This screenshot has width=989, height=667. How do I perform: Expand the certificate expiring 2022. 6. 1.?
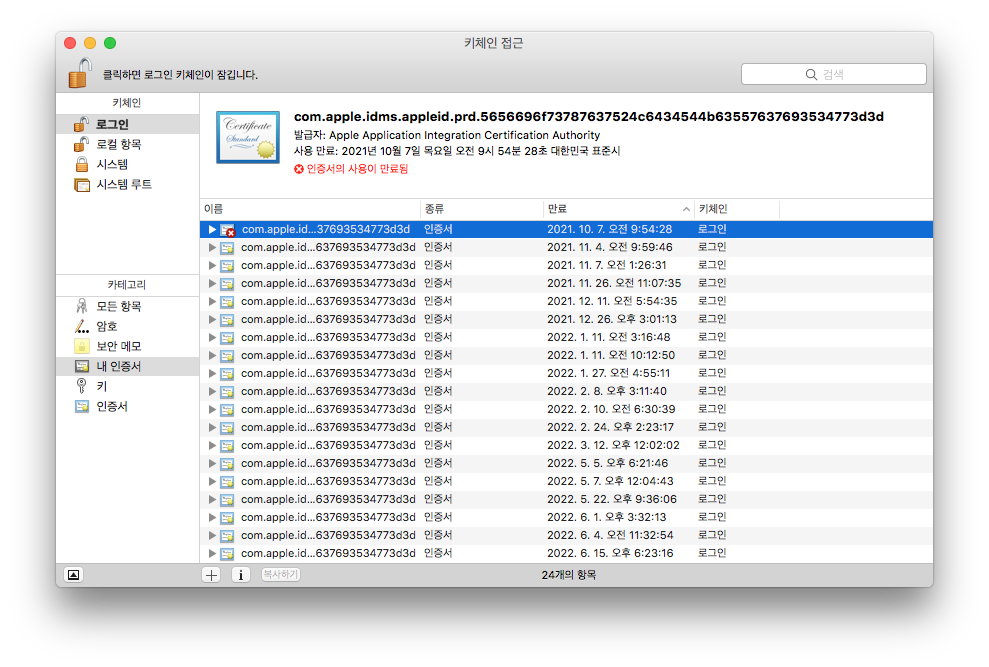point(213,517)
